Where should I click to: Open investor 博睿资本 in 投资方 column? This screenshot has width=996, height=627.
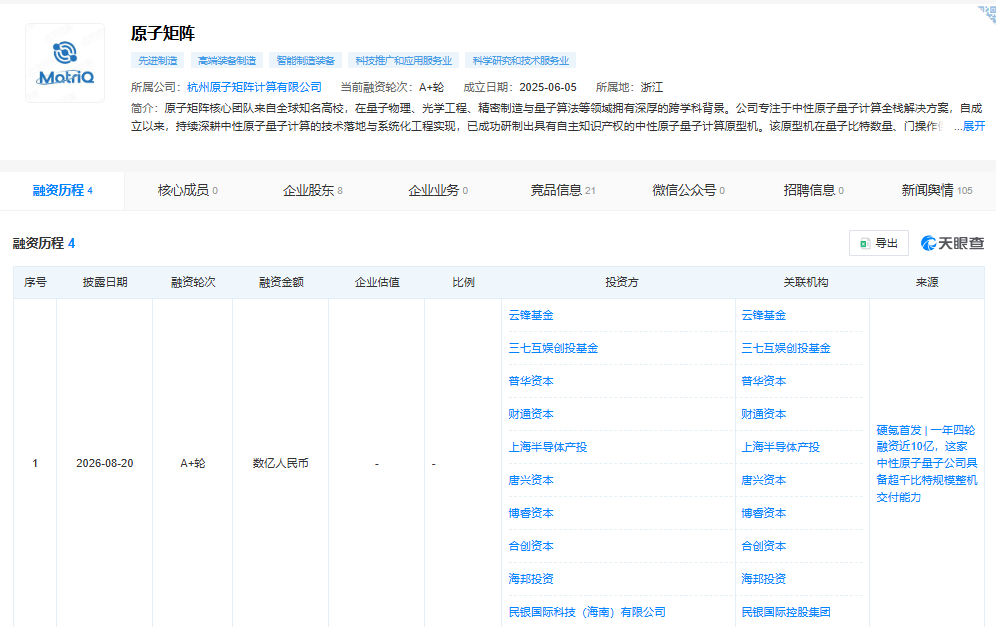pyautogui.click(x=531, y=513)
